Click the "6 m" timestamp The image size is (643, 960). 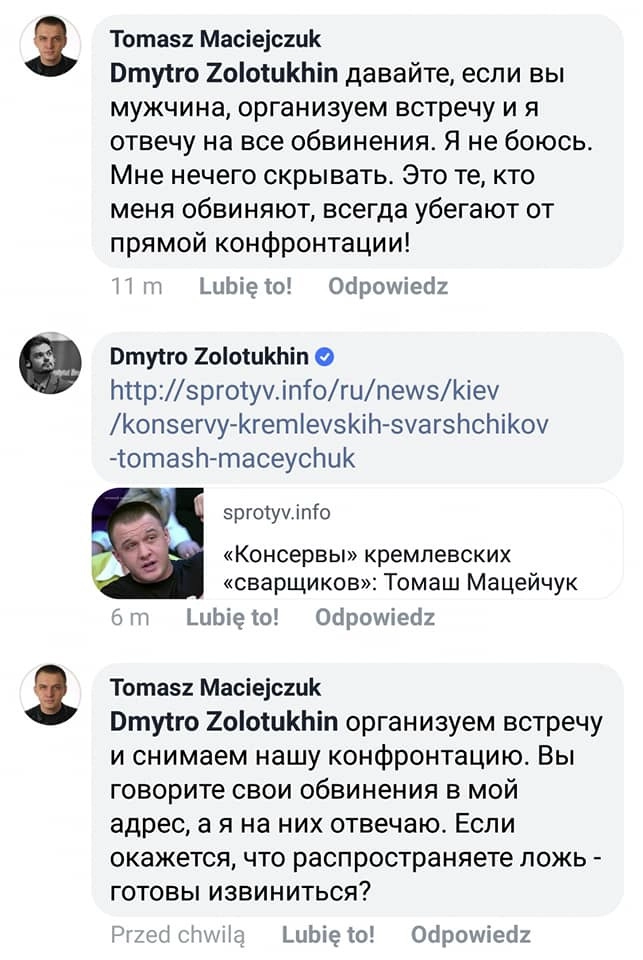[x=130, y=618]
